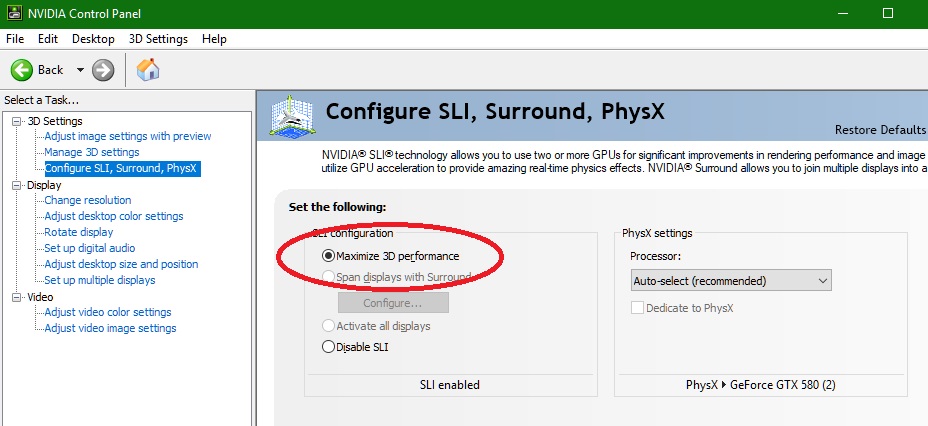Click the Configure... button

coord(393,303)
